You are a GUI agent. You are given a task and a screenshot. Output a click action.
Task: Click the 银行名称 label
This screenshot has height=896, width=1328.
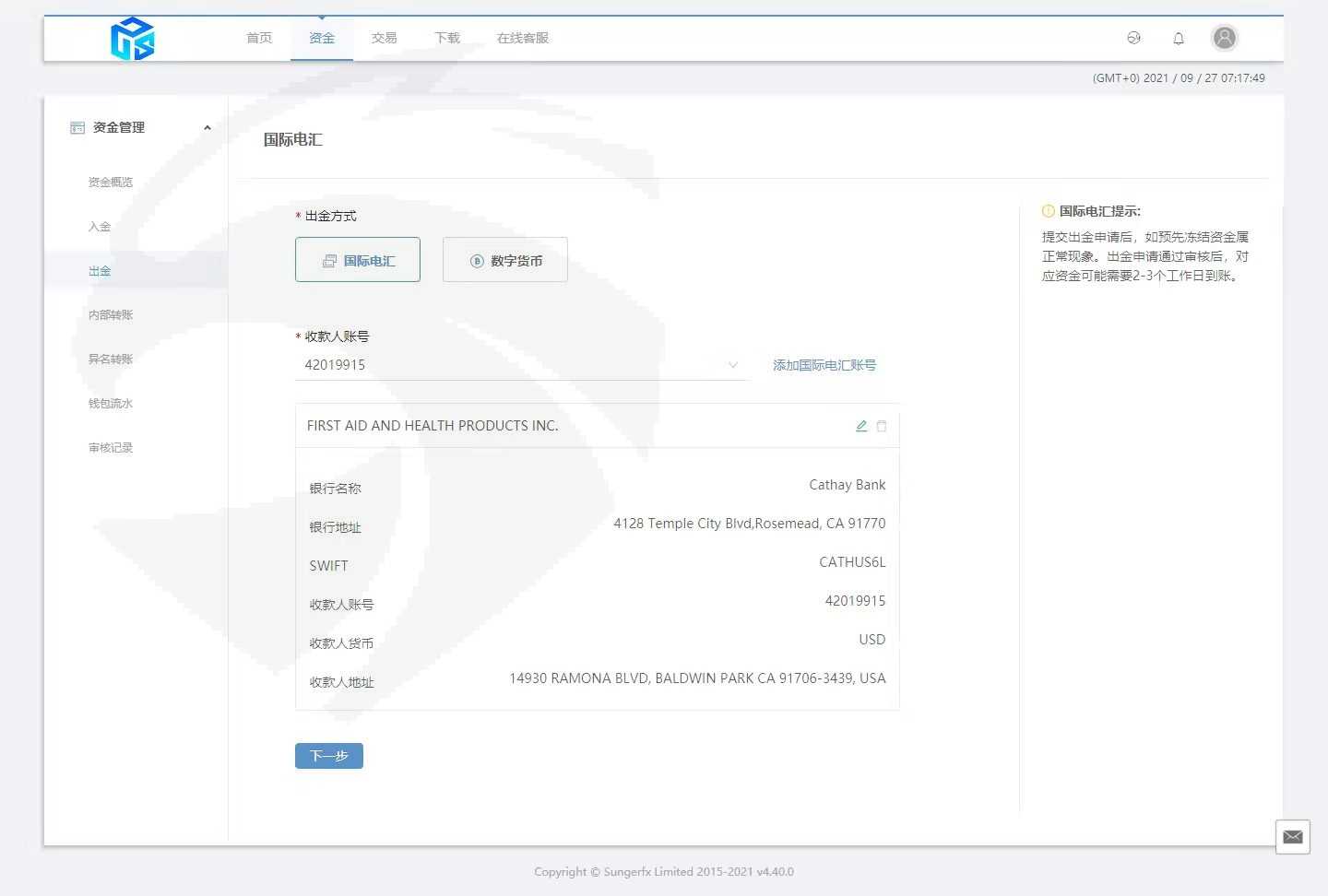click(336, 489)
